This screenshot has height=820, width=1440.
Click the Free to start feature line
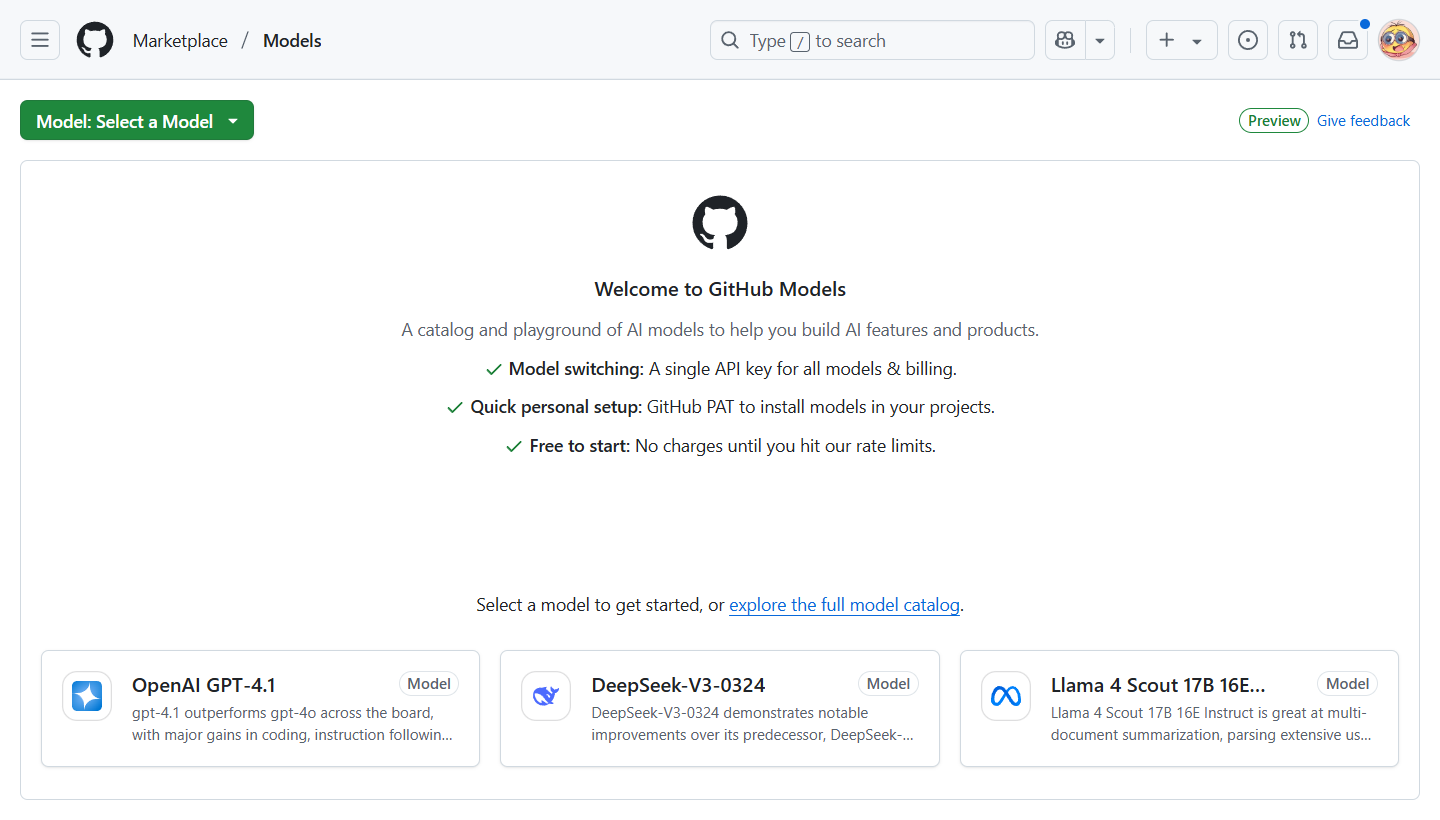720,446
